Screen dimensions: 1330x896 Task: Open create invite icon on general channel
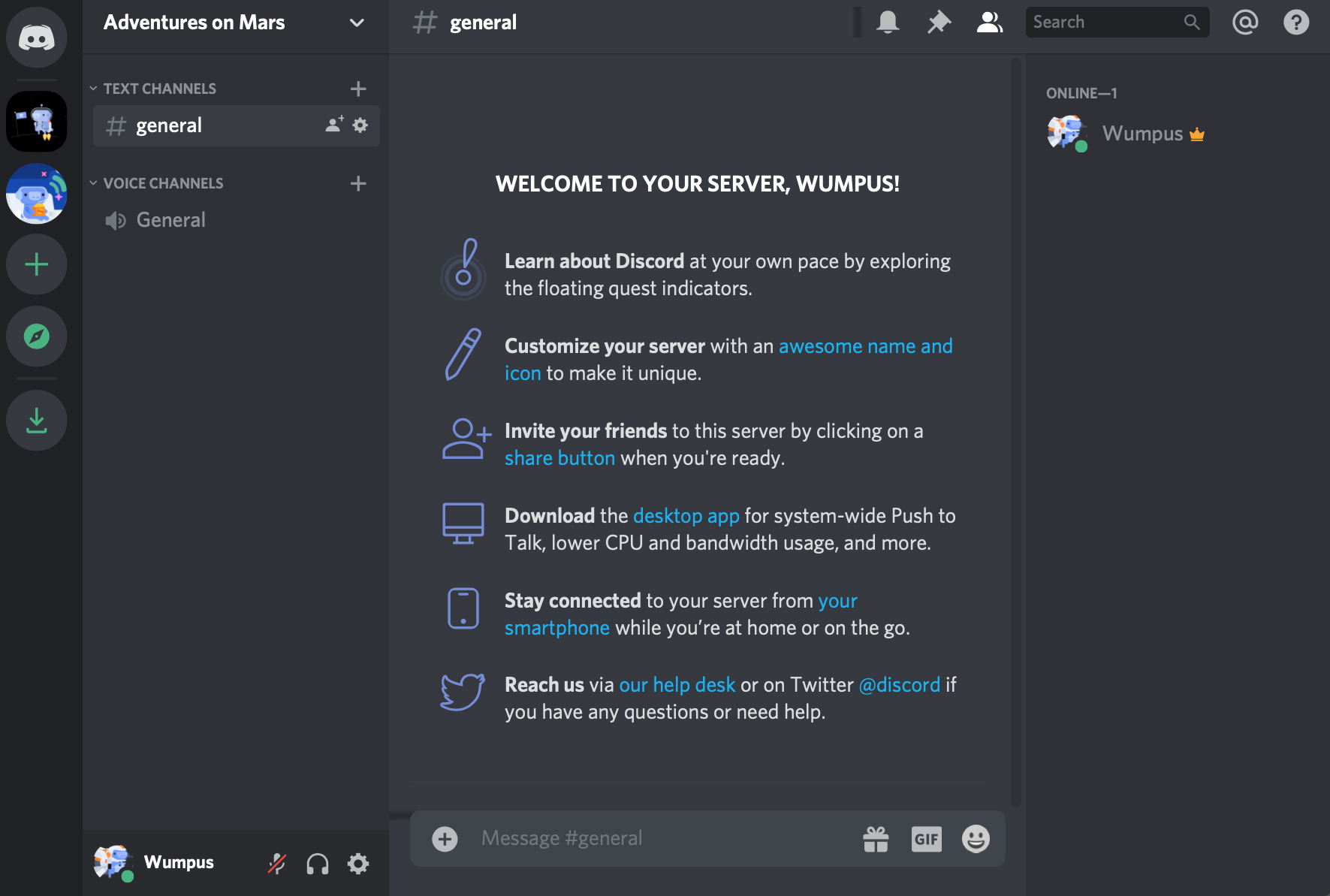(334, 125)
